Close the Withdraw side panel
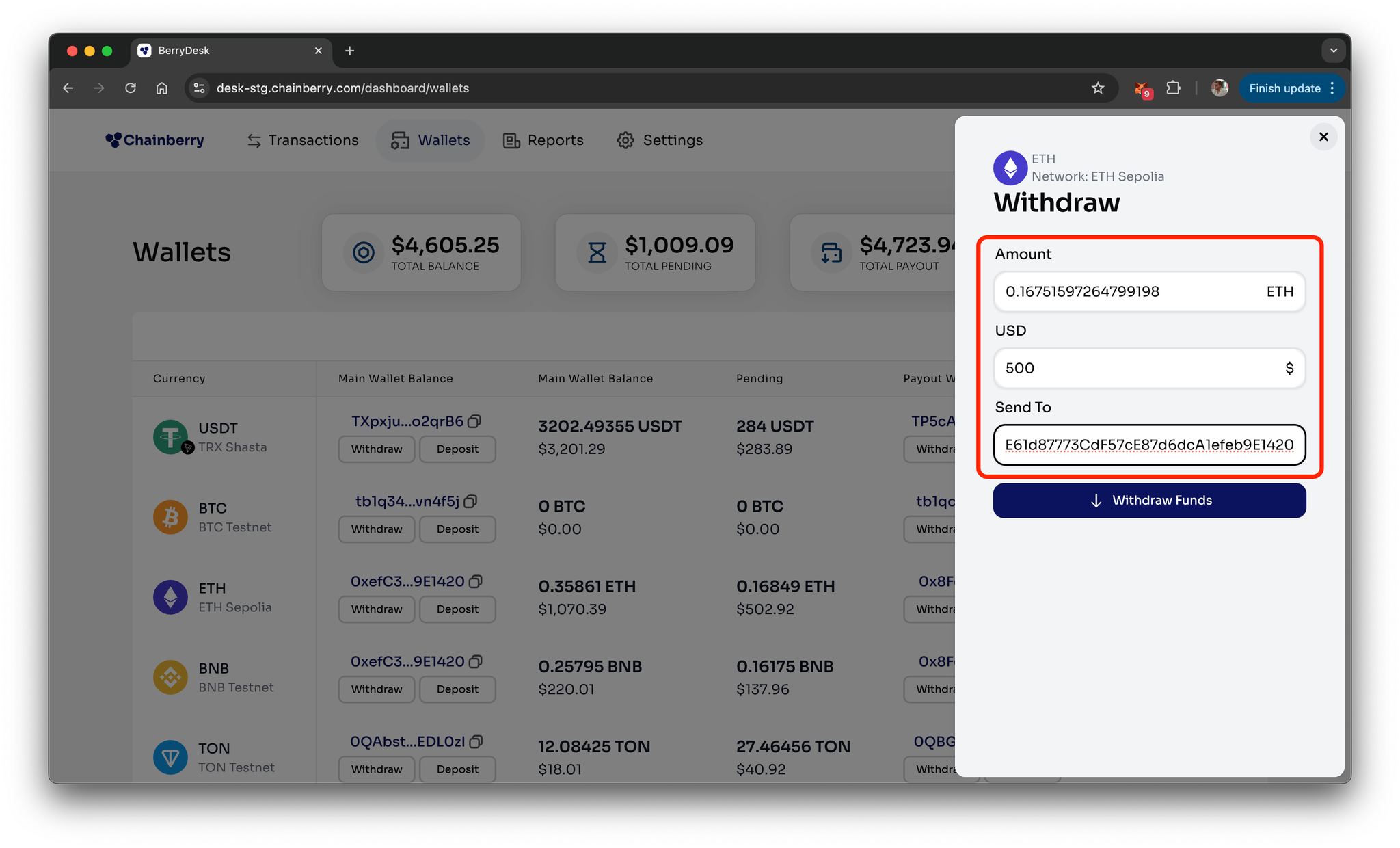 1323,137
